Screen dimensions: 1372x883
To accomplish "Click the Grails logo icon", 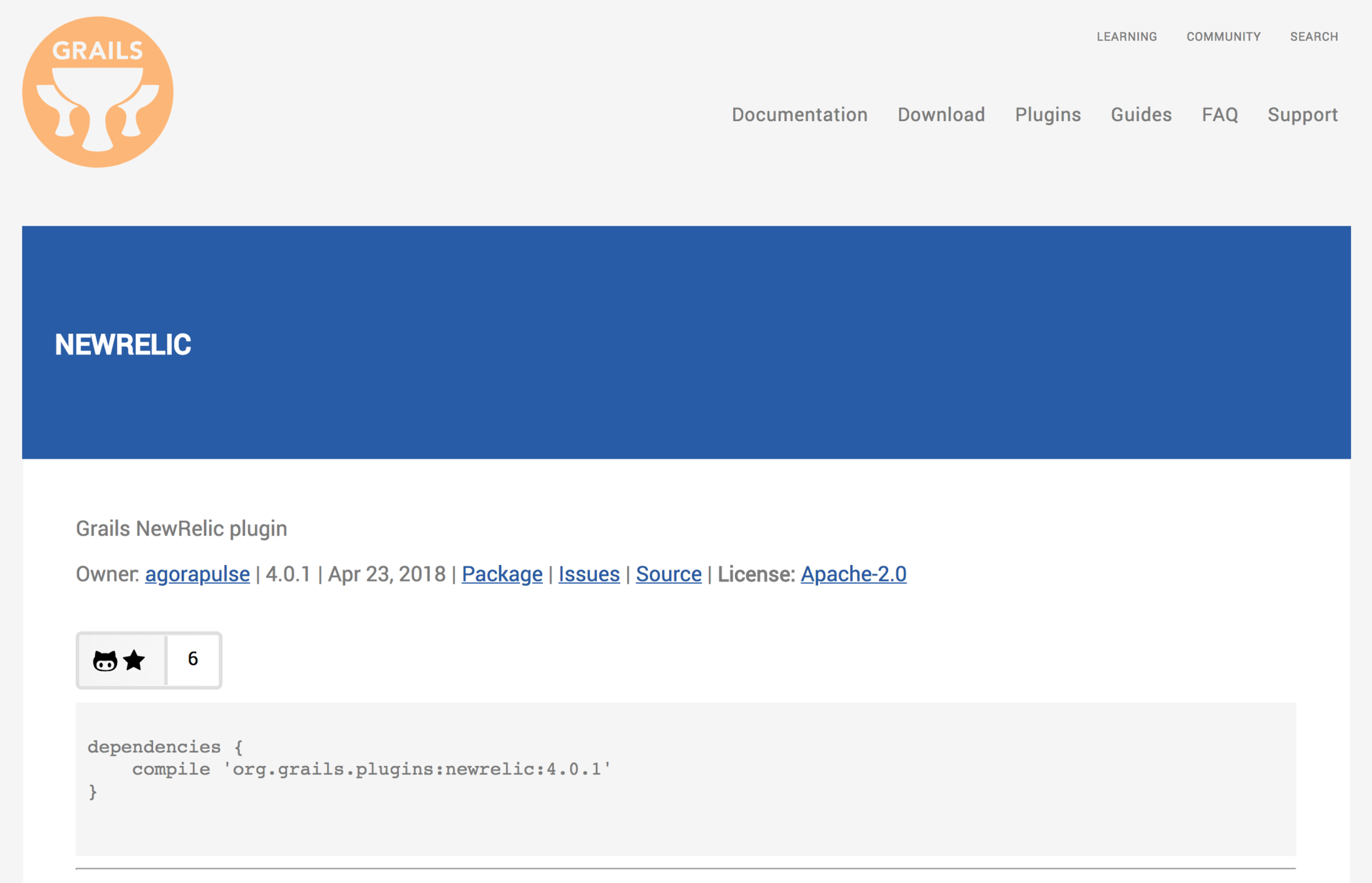I will tap(97, 92).
